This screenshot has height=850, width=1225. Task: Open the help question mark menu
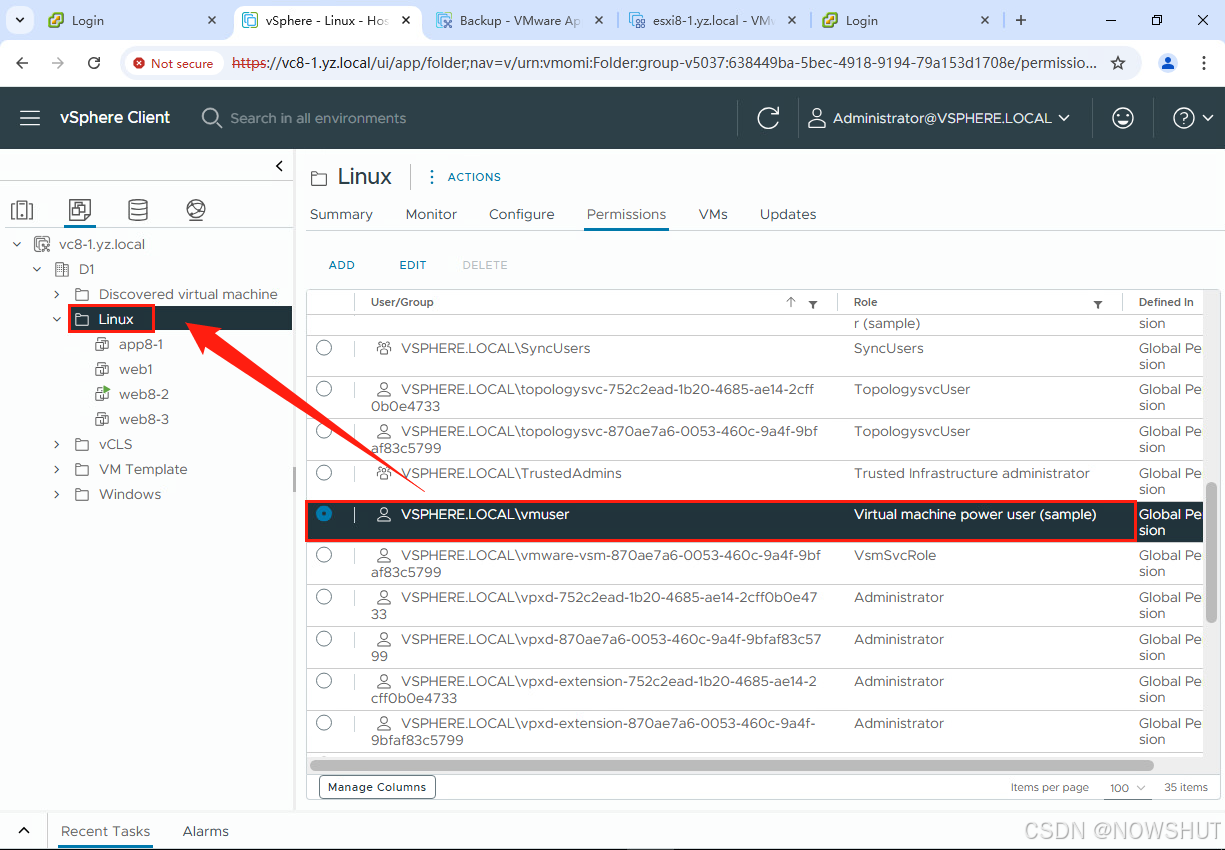tap(1192, 118)
